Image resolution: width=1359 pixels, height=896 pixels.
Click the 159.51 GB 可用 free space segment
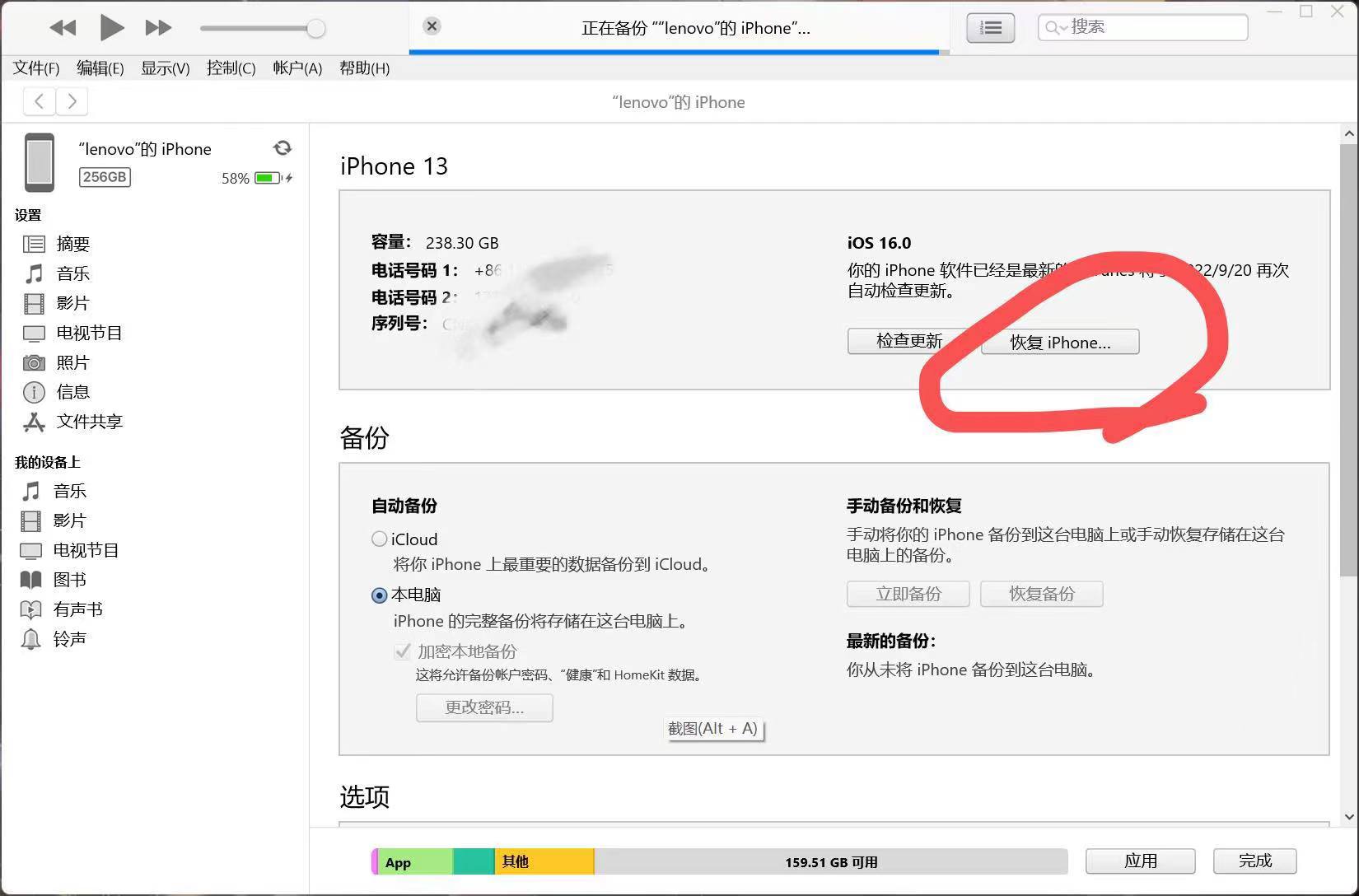click(x=830, y=862)
